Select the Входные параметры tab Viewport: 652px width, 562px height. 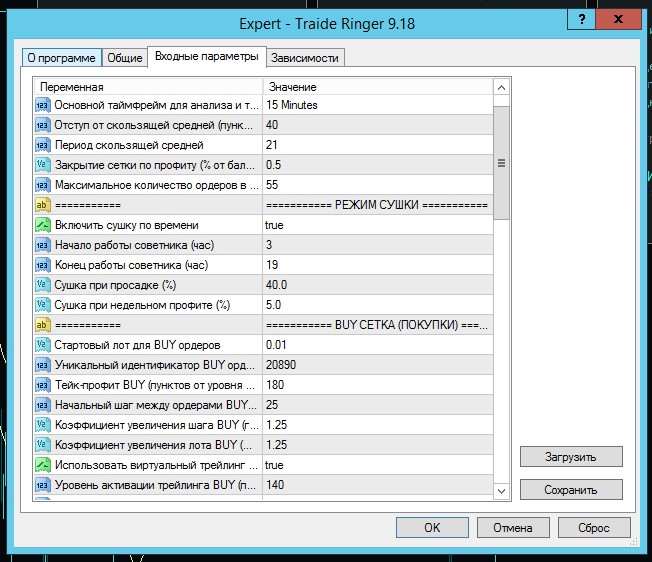[x=207, y=56]
